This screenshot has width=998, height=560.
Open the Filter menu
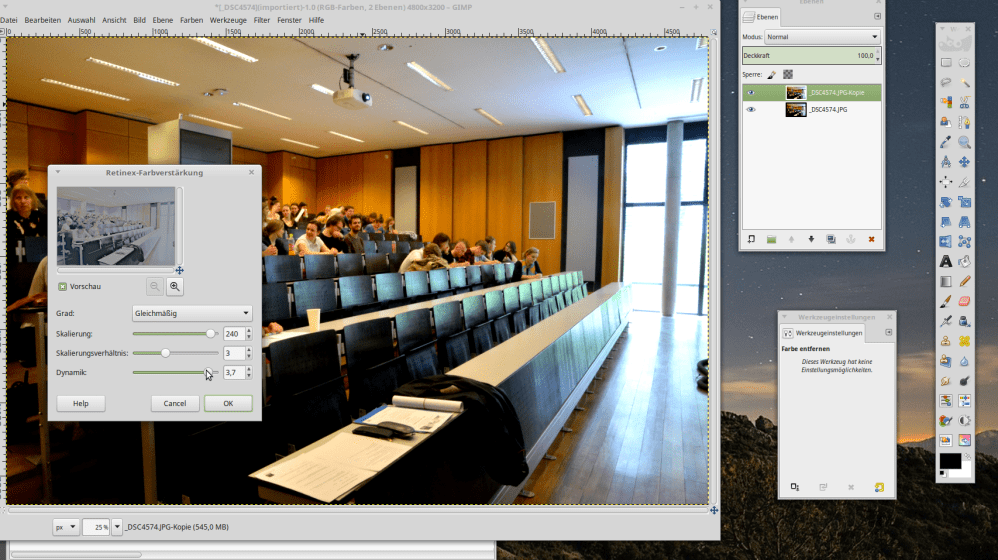261,19
